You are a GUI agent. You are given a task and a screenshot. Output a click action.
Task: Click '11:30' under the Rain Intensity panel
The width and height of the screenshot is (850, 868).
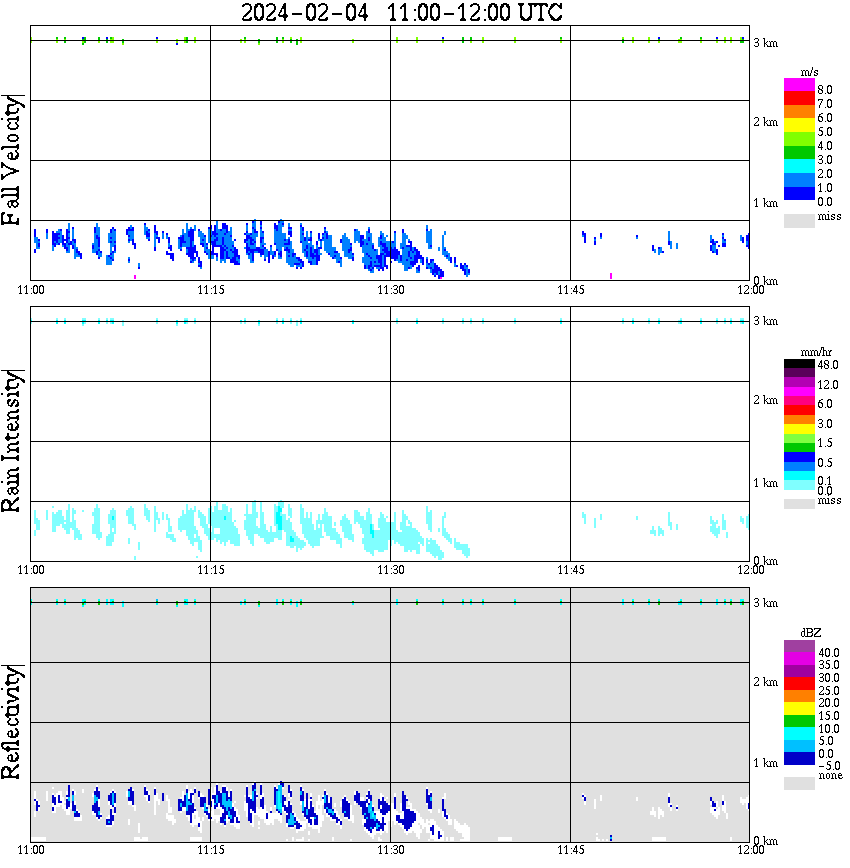tap(391, 570)
